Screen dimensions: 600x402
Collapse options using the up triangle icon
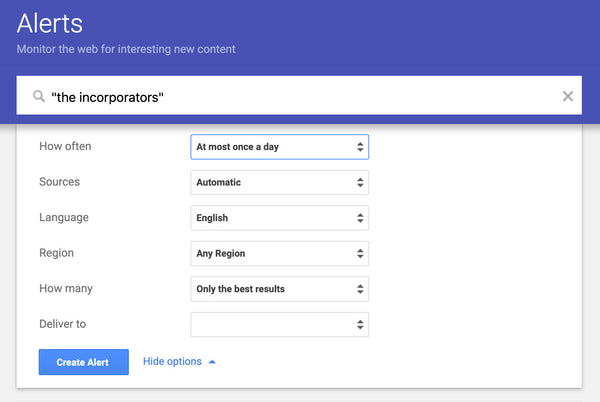pyautogui.click(x=212, y=362)
